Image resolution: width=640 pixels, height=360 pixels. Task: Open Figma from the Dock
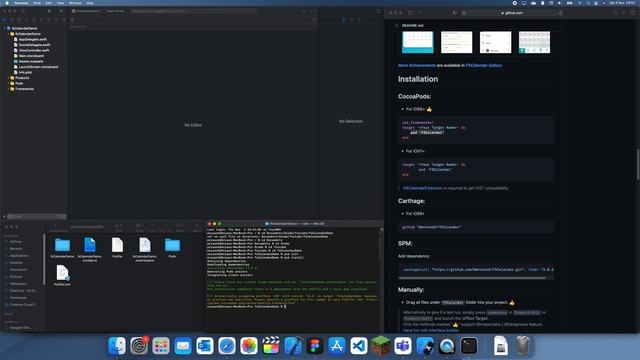pyautogui.click(x=315, y=346)
